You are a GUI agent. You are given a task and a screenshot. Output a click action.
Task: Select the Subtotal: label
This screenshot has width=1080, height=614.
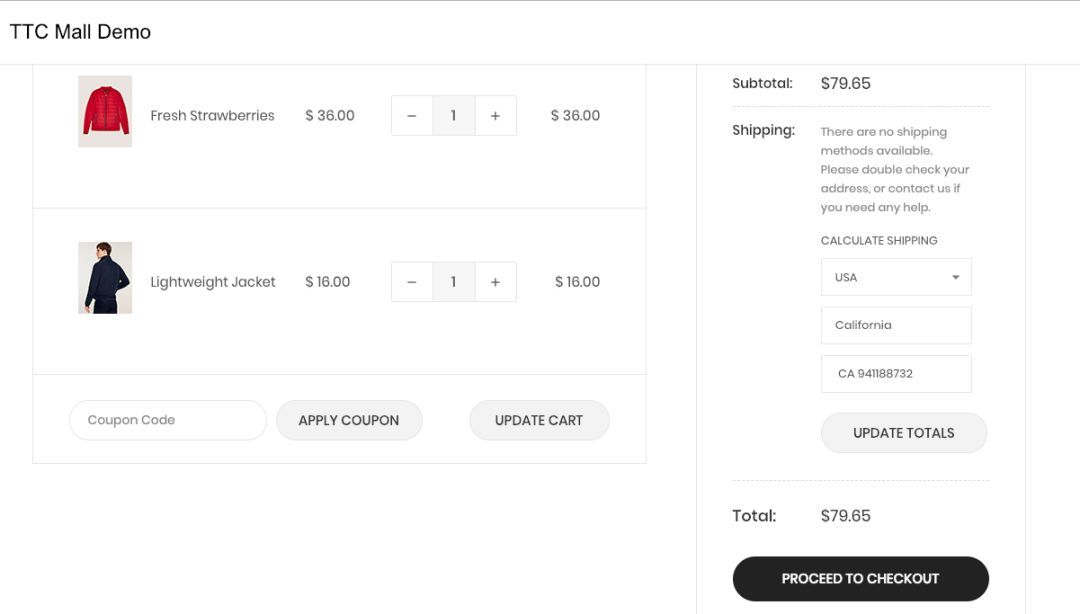762,83
